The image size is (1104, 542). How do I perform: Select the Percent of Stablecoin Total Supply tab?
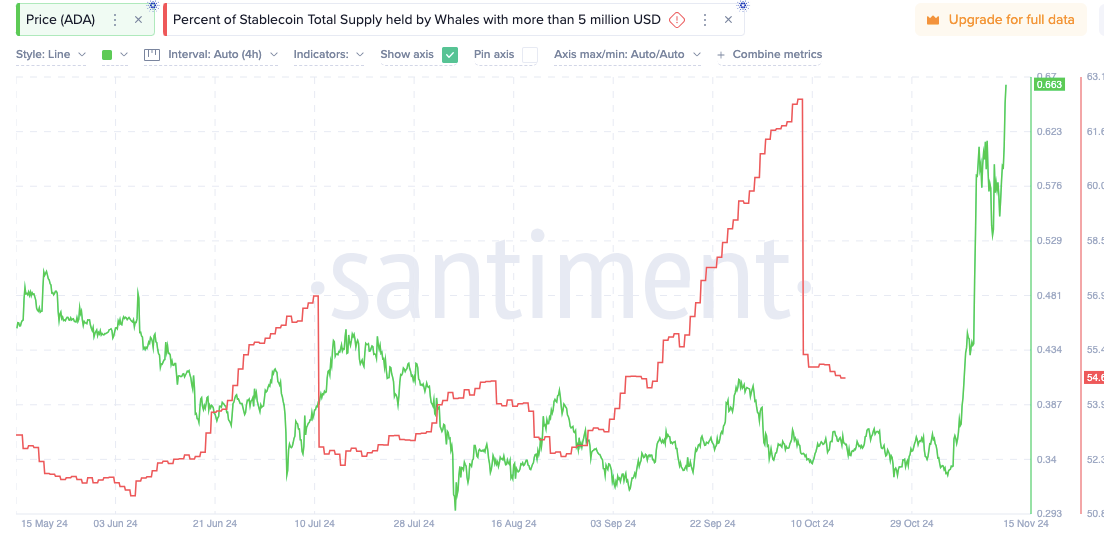click(416, 20)
